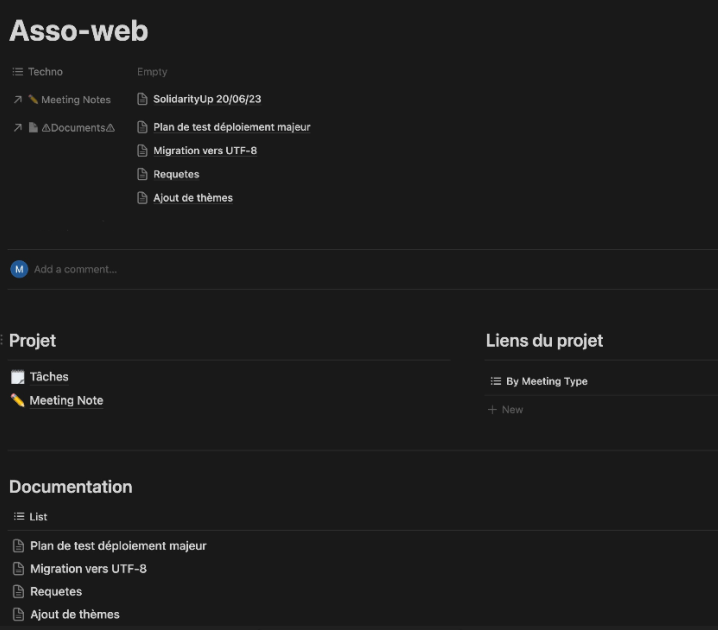The image size is (718, 630).
Task: Click the Techno property list icon
Action: [x=18, y=72]
